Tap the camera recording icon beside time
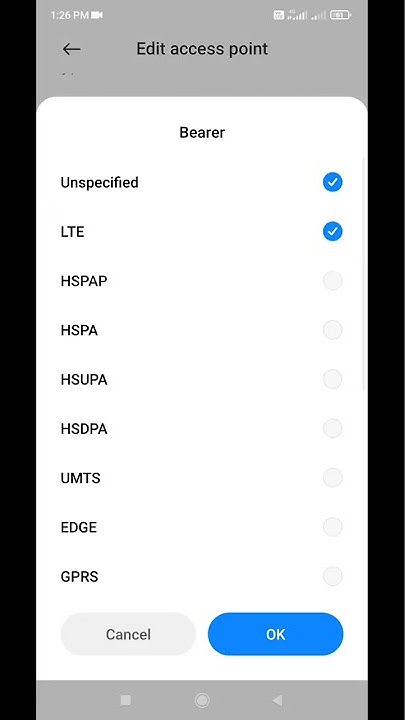This screenshot has height=720, width=405. 97,15
